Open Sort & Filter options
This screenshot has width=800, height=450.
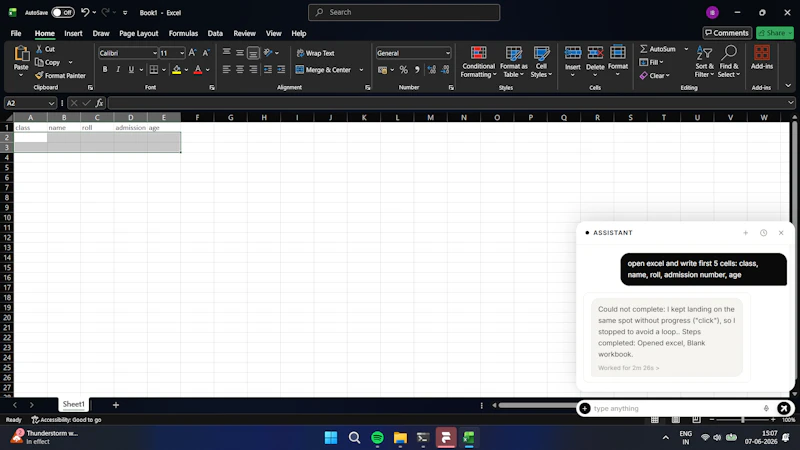point(704,62)
